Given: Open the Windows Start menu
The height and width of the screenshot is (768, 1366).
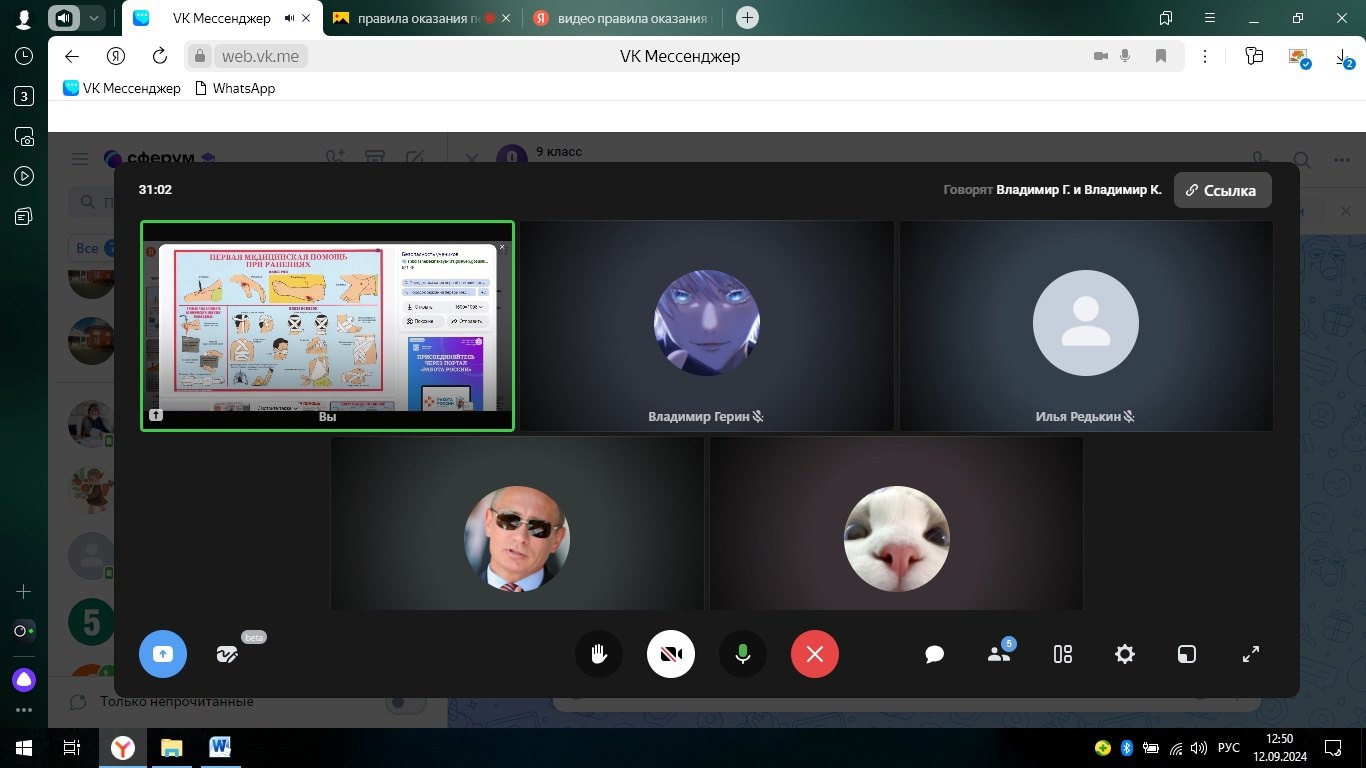Looking at the screenshot, I should point(24,748).
